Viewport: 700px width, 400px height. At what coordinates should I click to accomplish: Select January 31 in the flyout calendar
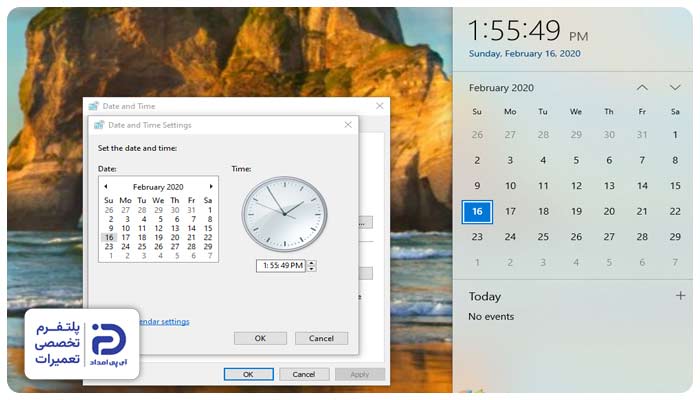(642, 135)
